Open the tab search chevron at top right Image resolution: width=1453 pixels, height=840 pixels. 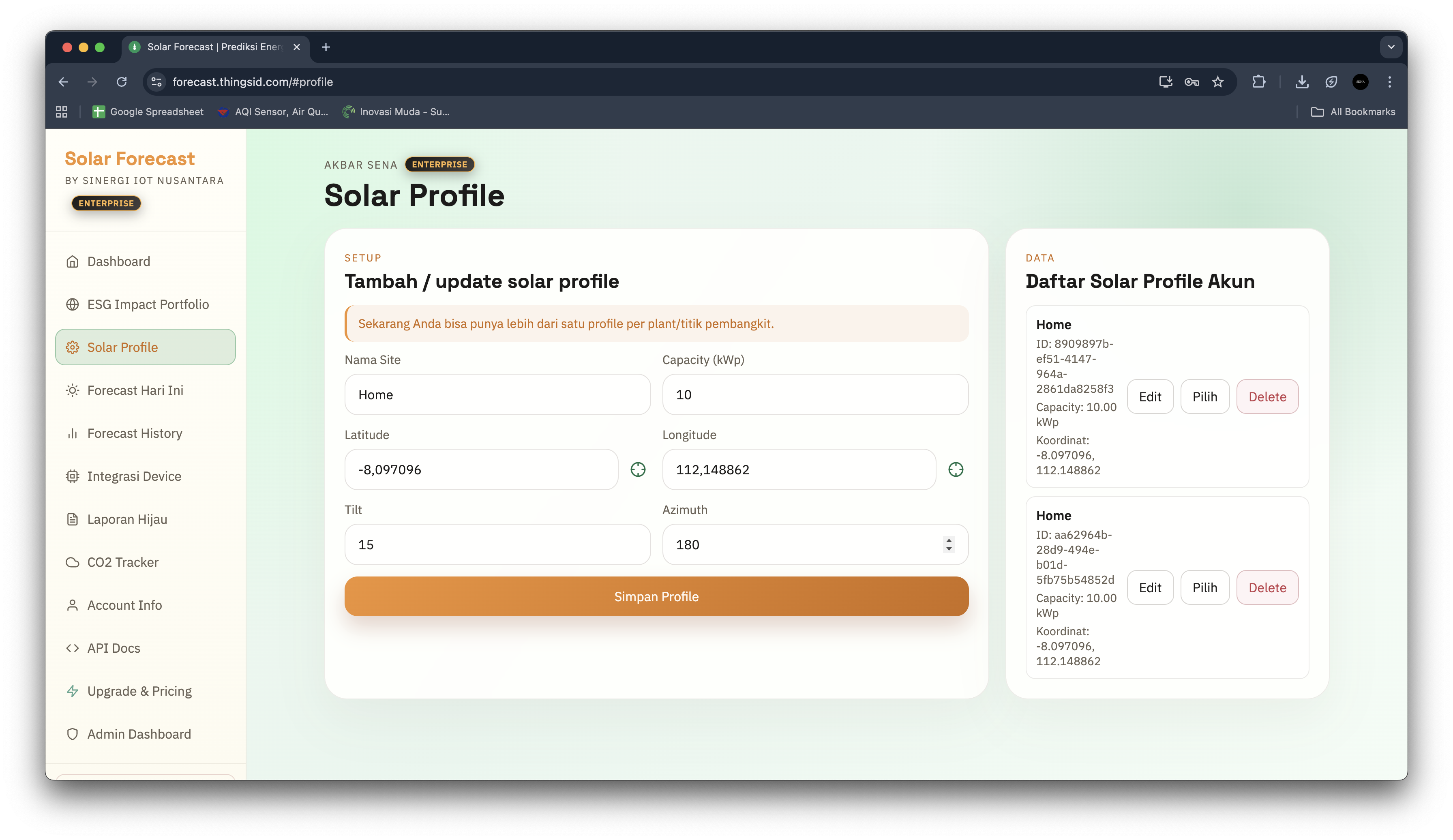(x=1391, y=47)
